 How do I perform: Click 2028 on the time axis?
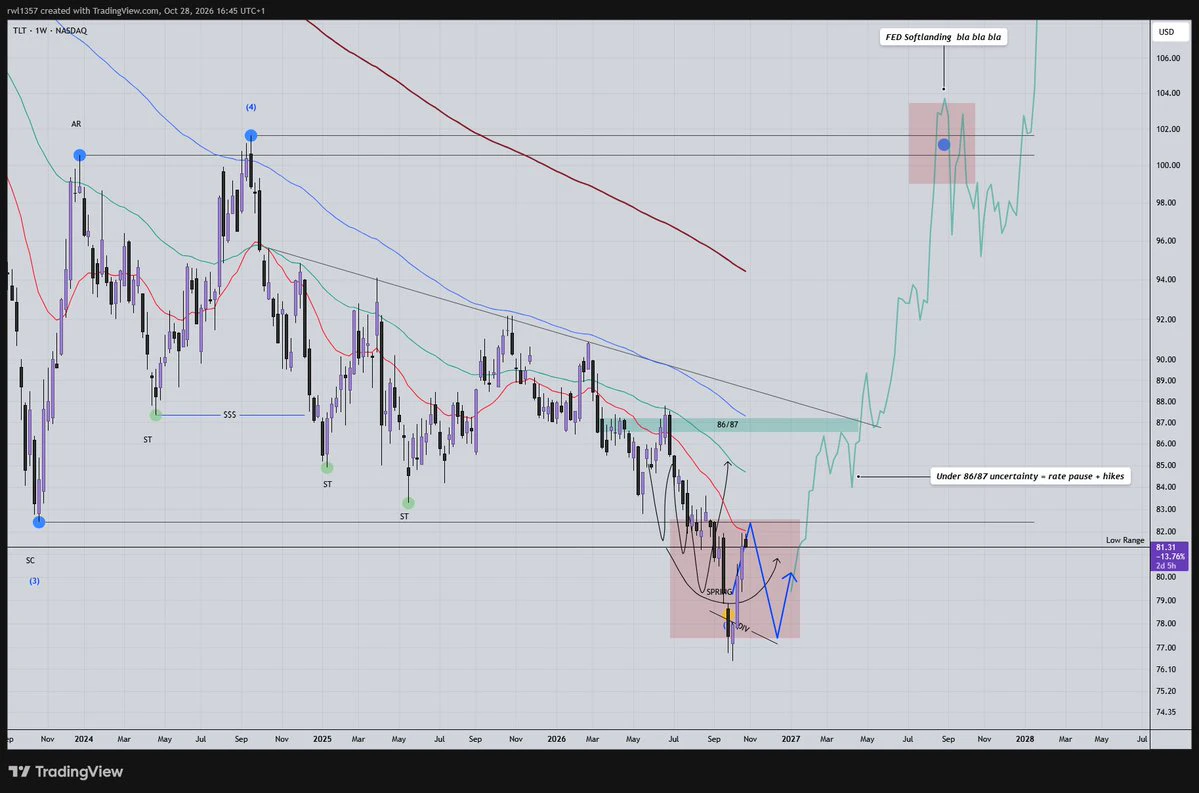[1025, 739]
